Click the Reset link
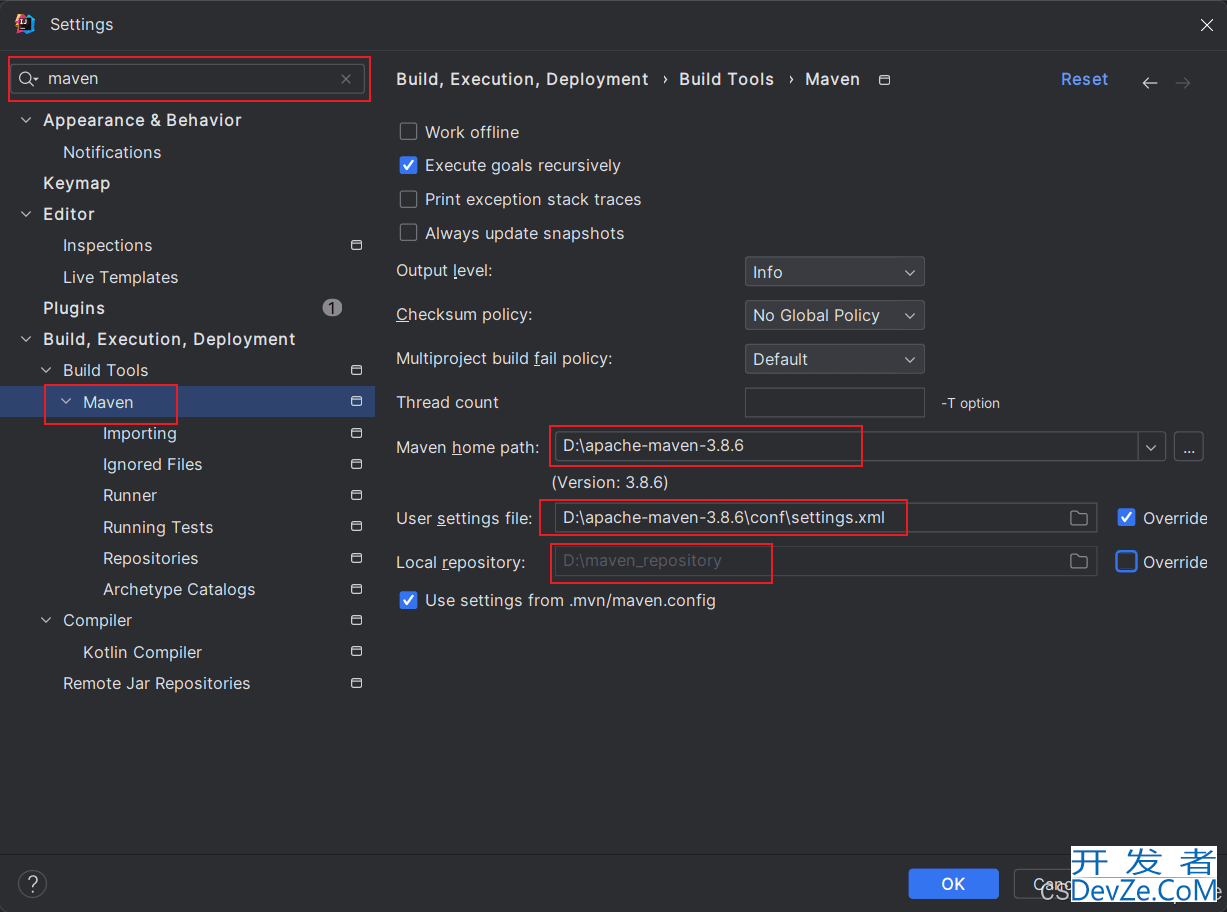1227x912 pixels. pyautogui.click(x=1084, y=79)
